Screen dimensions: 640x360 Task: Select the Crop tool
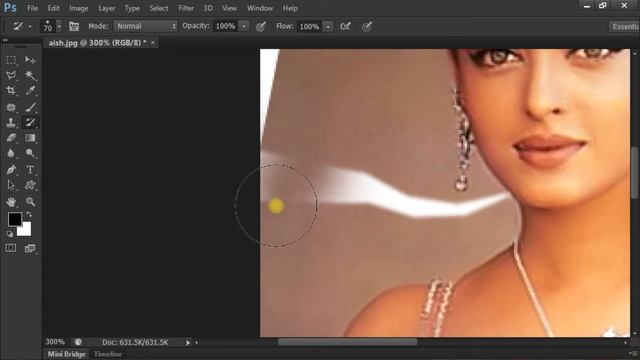click(x=11, y=91)
